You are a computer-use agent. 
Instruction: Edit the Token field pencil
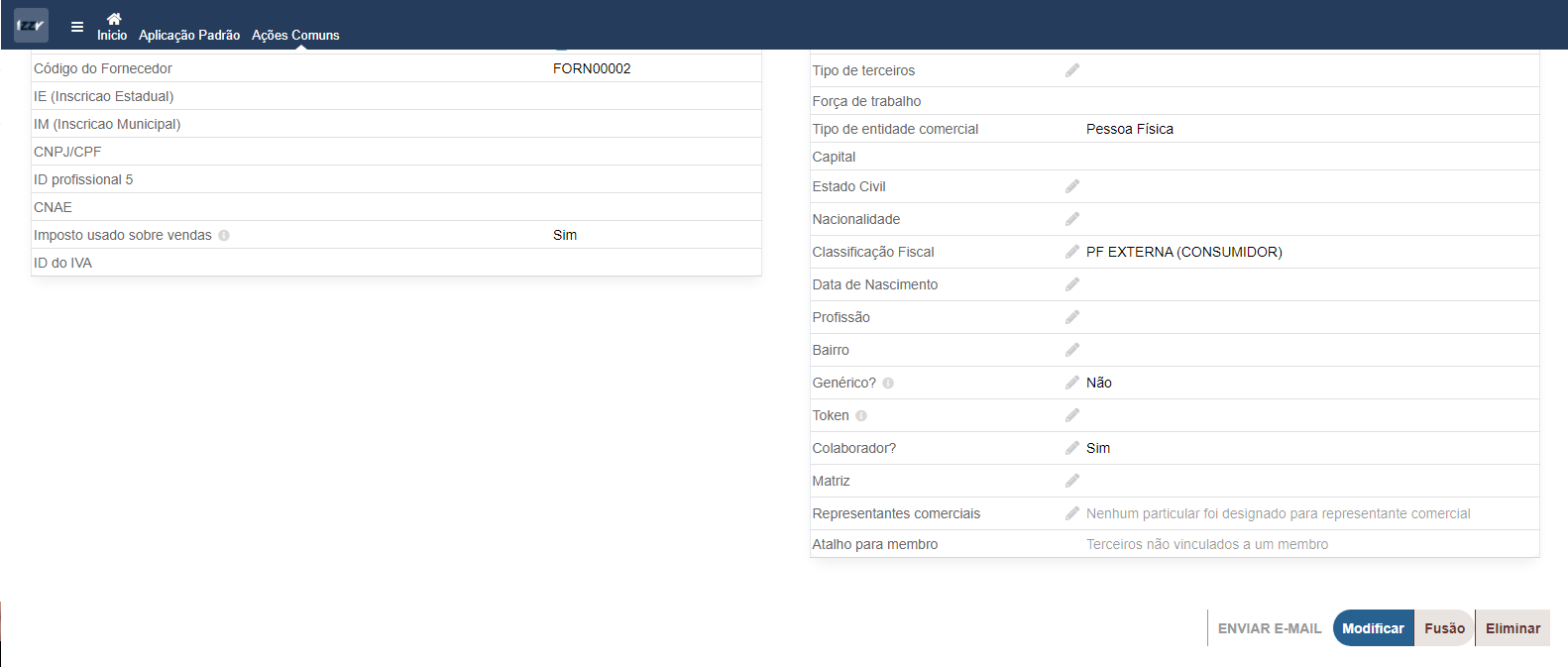click(x=1072, y=415)
